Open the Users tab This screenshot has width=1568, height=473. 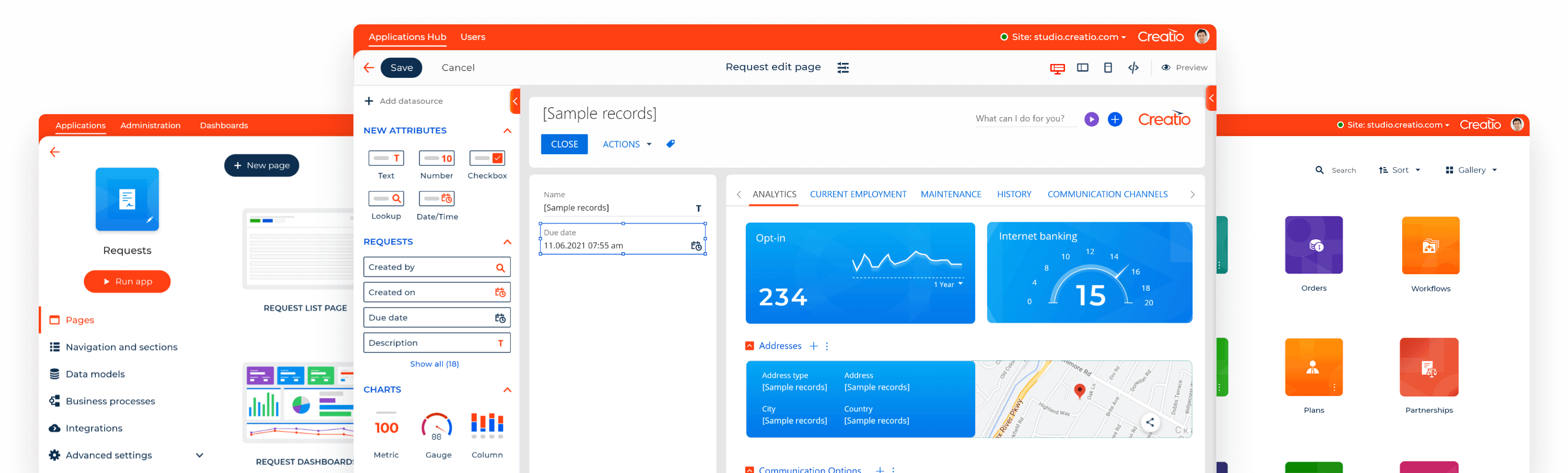(472, 37)
